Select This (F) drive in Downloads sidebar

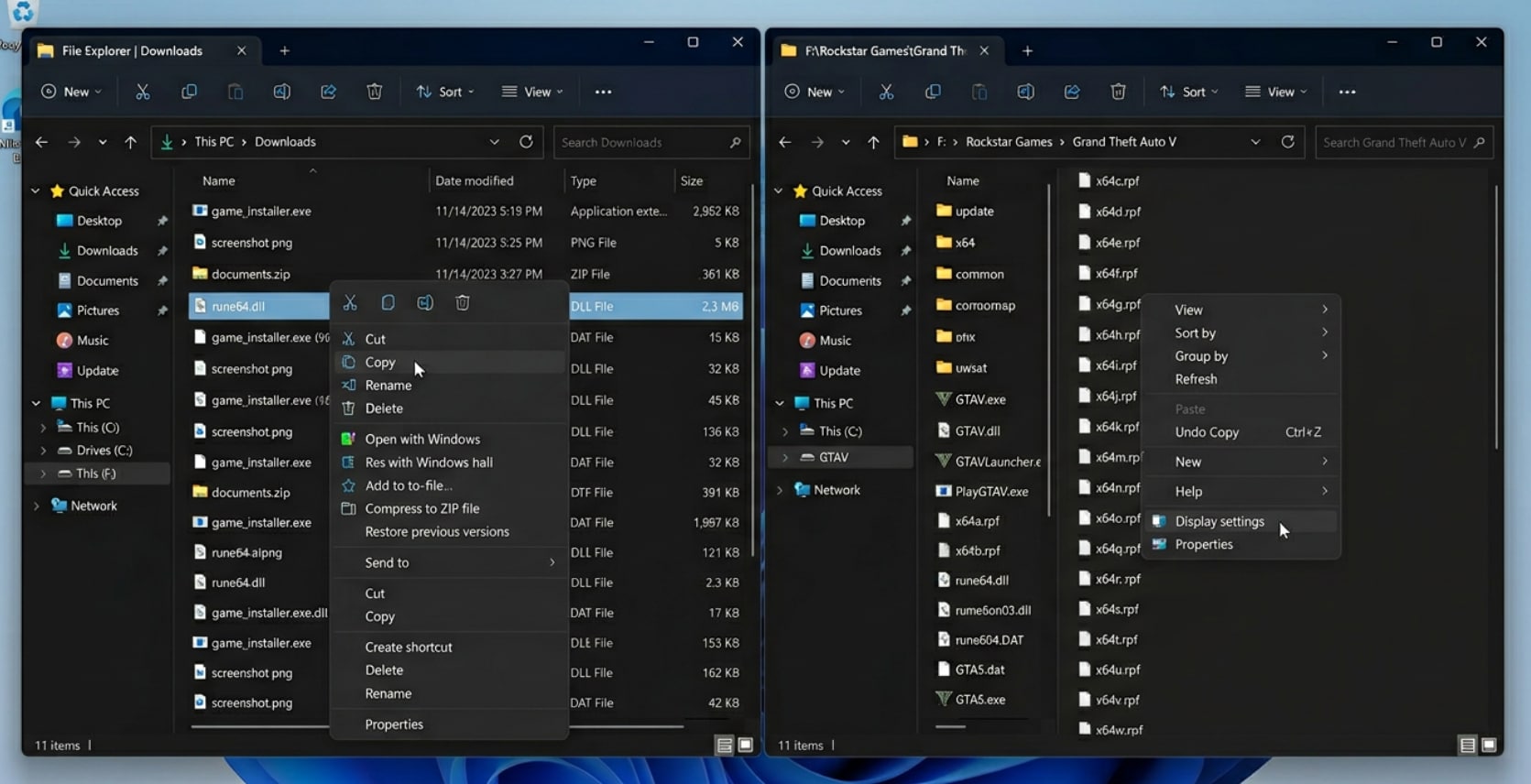pos(97,474)
